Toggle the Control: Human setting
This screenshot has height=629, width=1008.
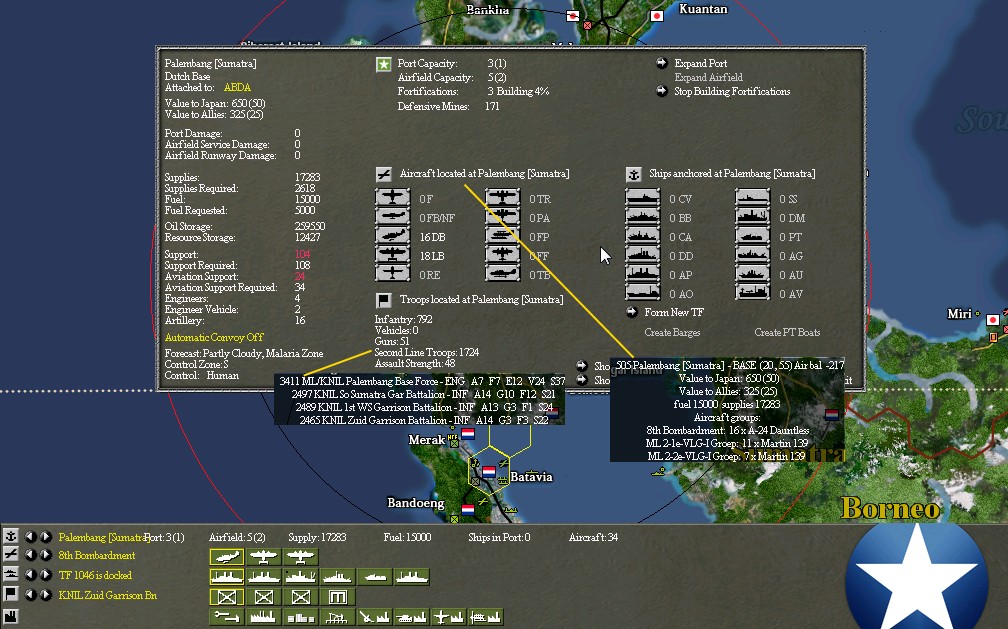pyautogui.click(x=201, y=375)
